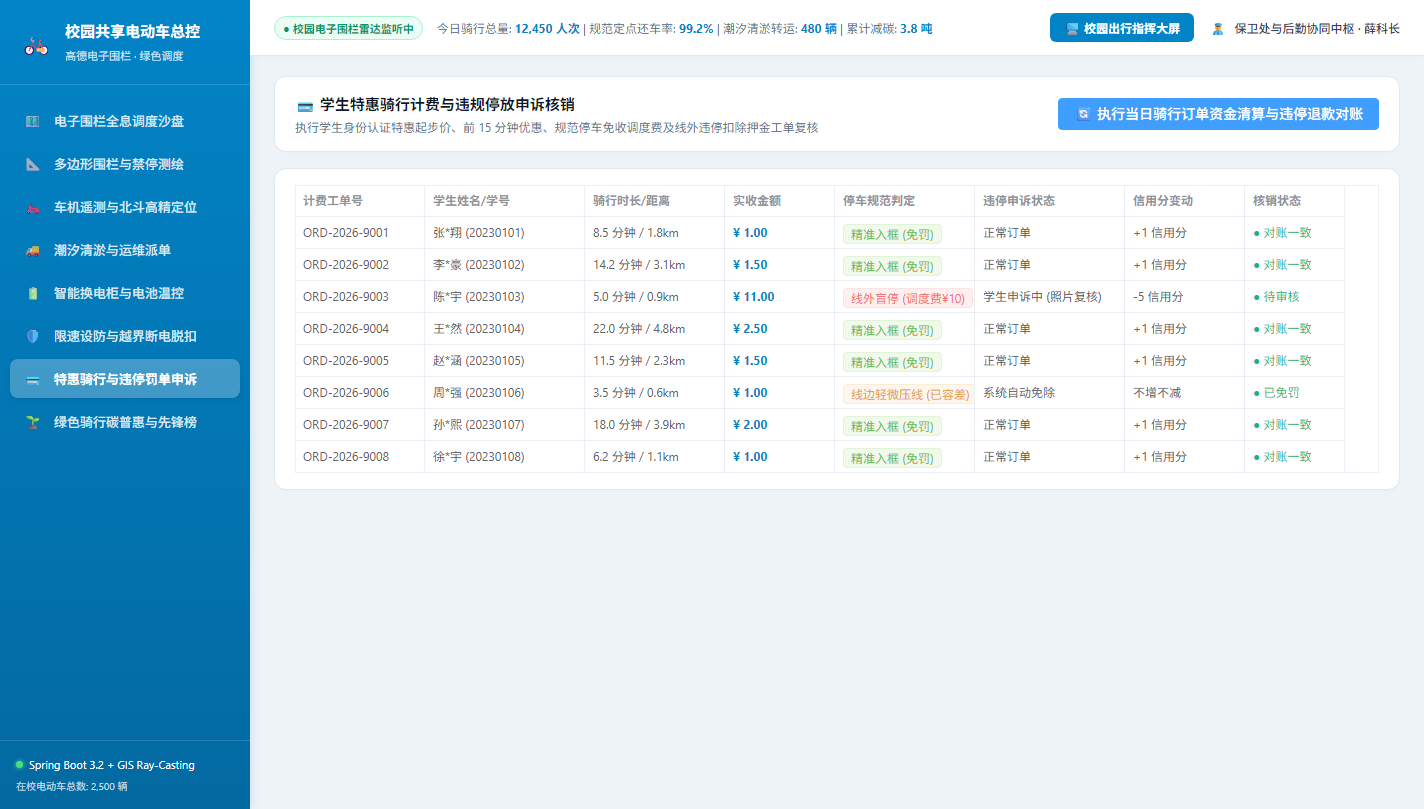Navigate to 限速设防与越界断电脱扣
The image size is (1424, 809).
pyautogui.click(x=125, y=336)
